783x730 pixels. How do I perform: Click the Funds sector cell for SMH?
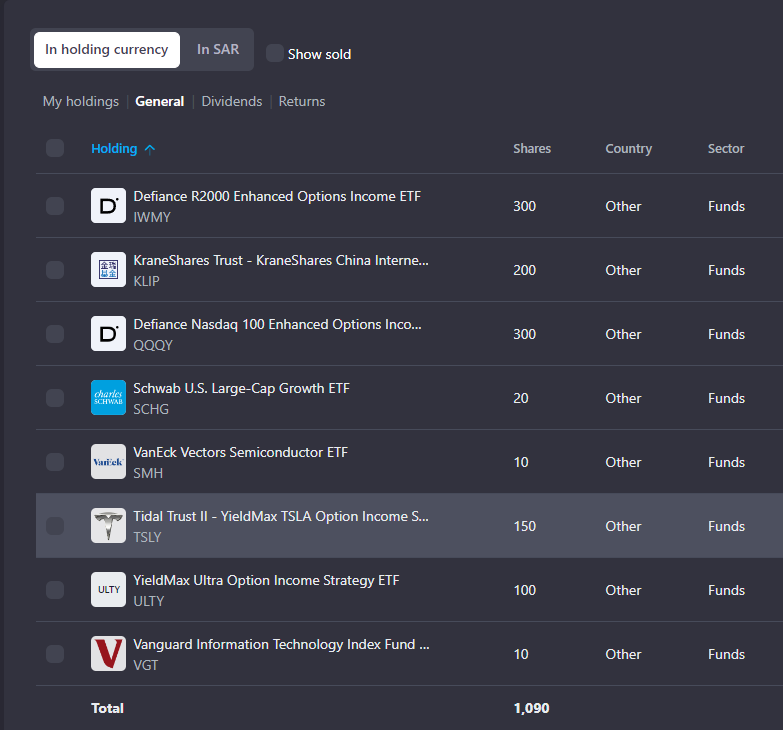[x=726, y=462]
